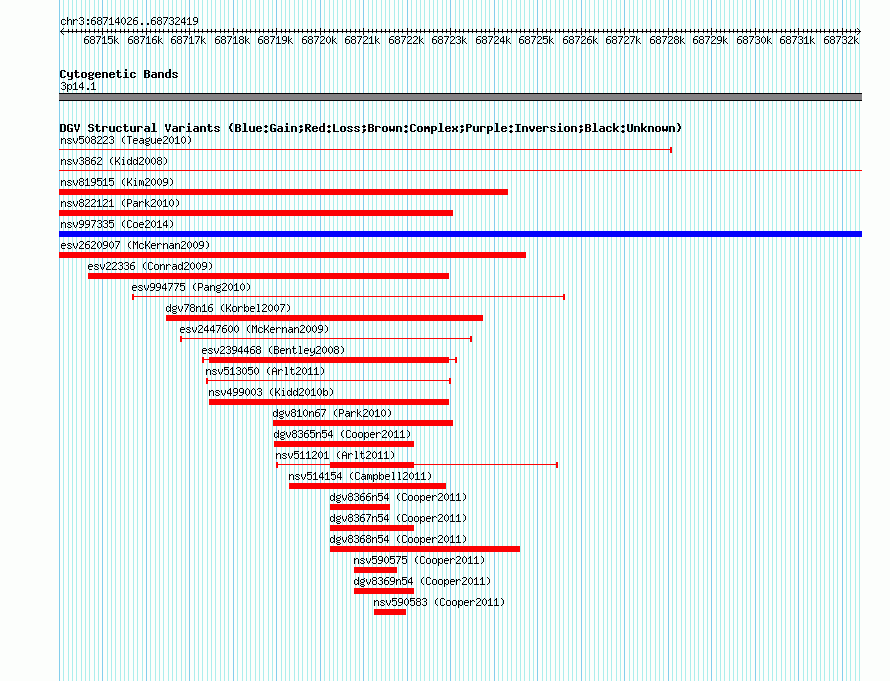The width and height of the screenshot is (890, 681).
Task: Click the red bar of nsv822121 (Park2010)
Action: pos(256,213)
